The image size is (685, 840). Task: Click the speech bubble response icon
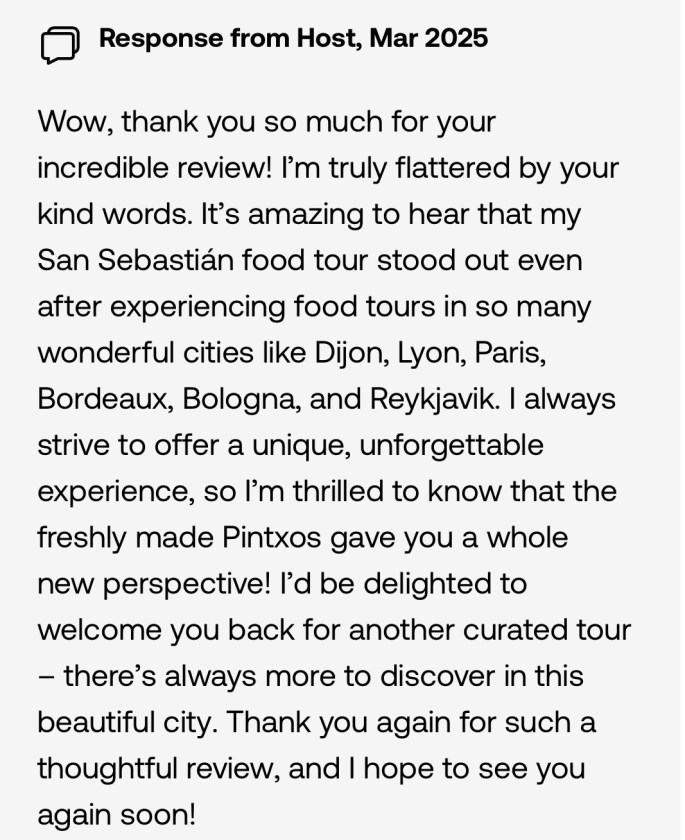point(60,43)
